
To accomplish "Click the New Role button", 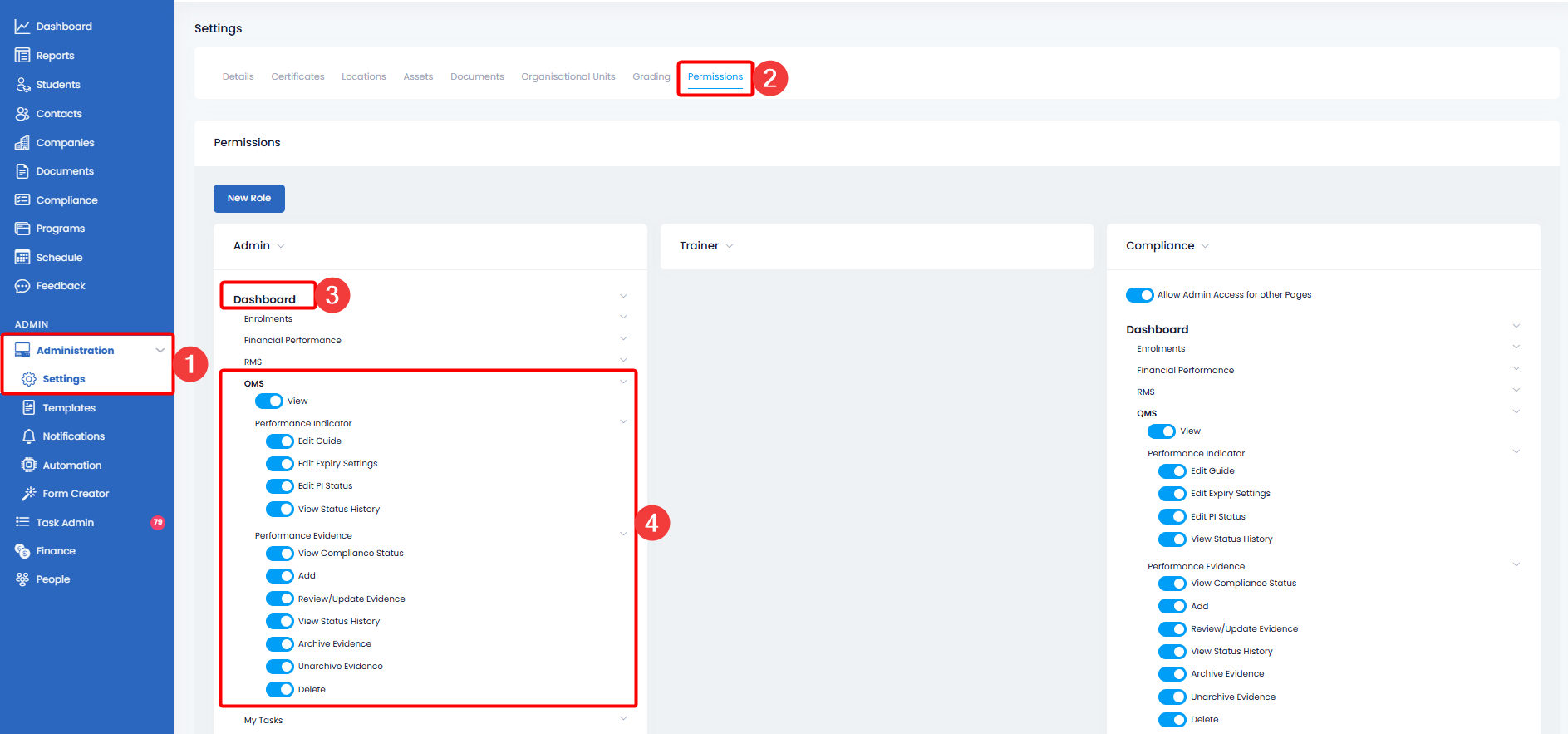I will click(x=248, y=199).
